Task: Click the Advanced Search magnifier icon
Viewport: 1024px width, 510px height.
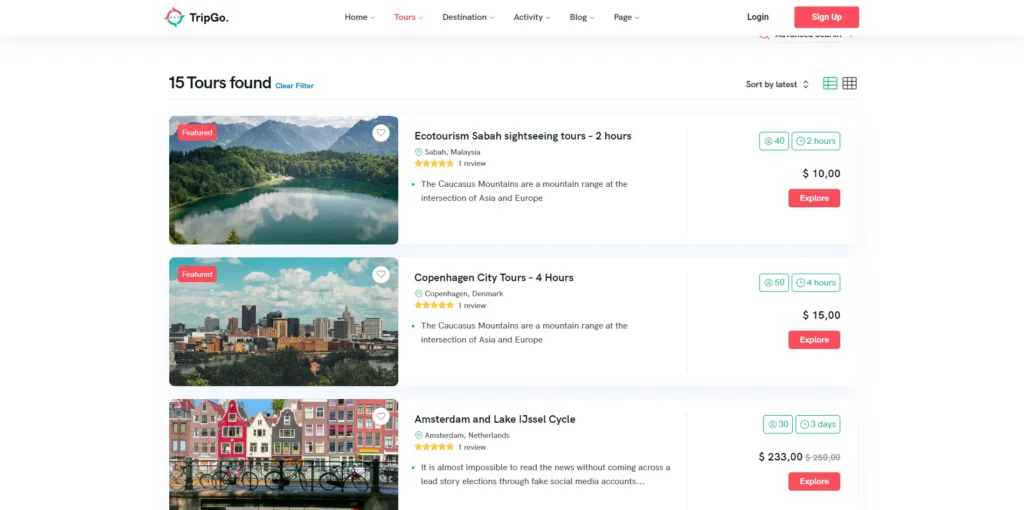Action: point(764,37)
